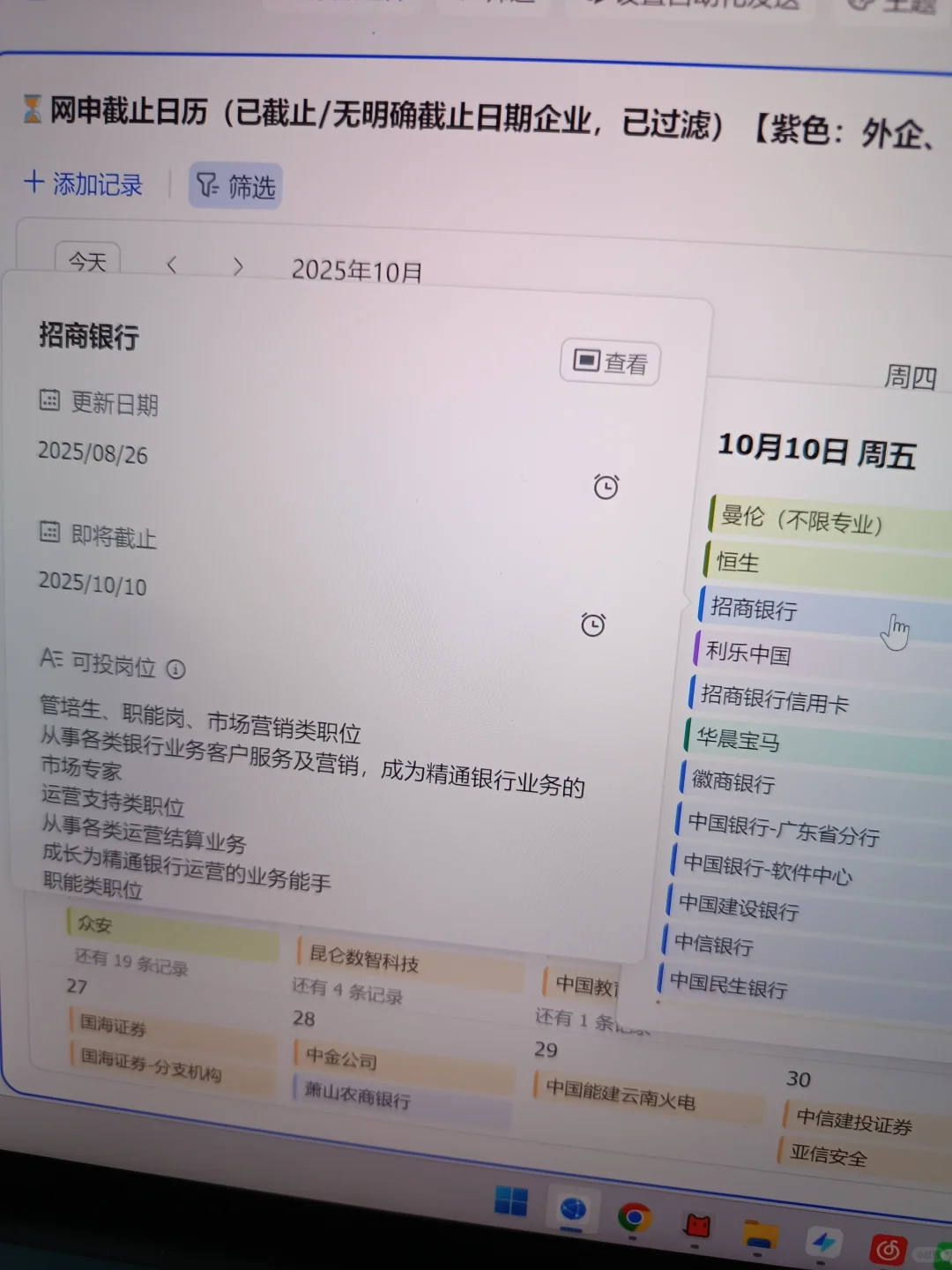Expand 还有 4 条记录 link
The width and height of the screenshot is (952, 1270).
347,990
